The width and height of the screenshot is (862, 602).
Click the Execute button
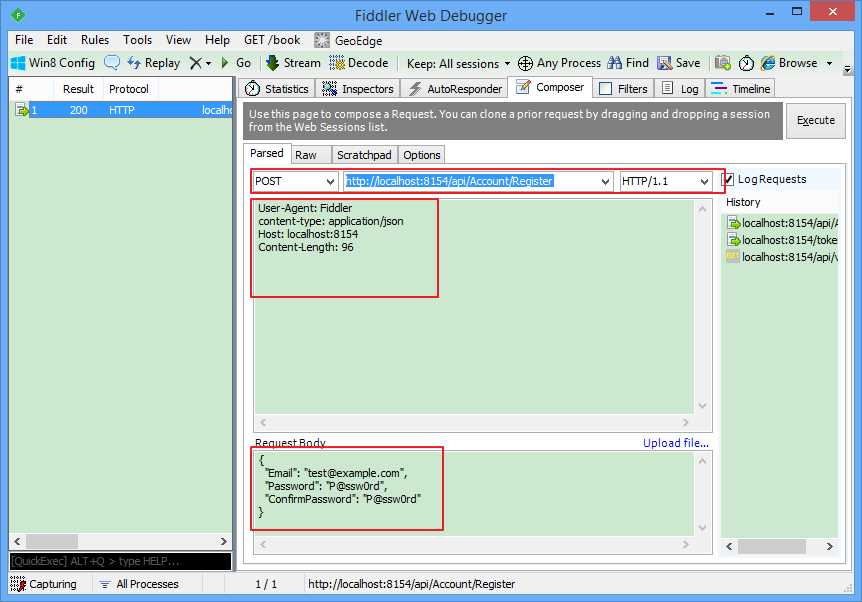click(x=816, y=120)
